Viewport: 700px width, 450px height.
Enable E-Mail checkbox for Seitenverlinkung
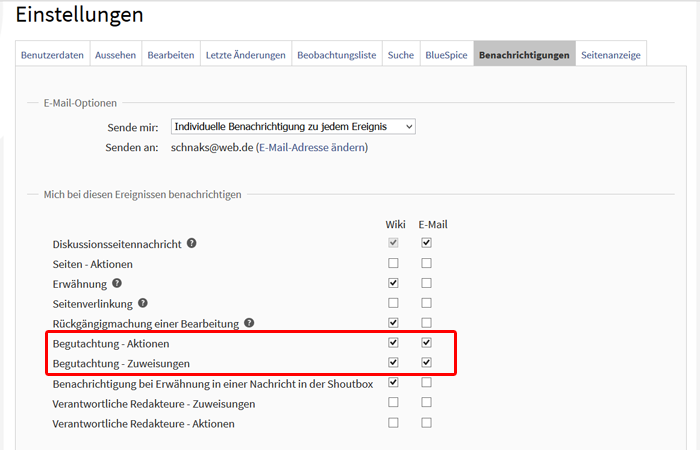pyautogui.click(x=427, y=303)
